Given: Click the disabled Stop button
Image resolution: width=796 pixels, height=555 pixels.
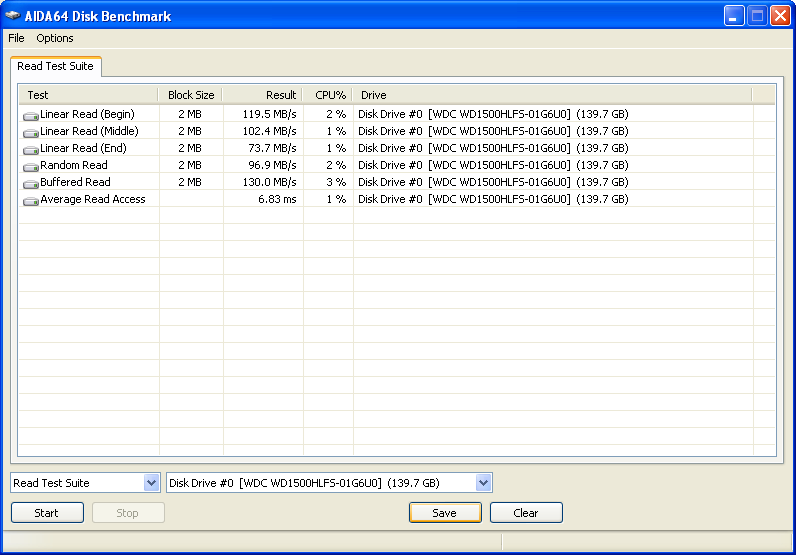Looking at the screenshot, I should 128,513.
